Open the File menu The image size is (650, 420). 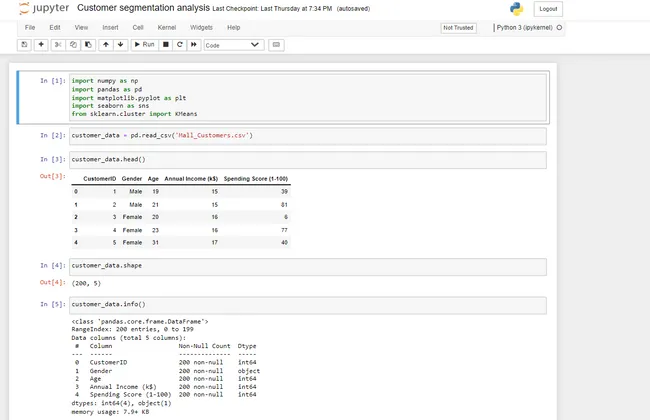tap(30, 27)
